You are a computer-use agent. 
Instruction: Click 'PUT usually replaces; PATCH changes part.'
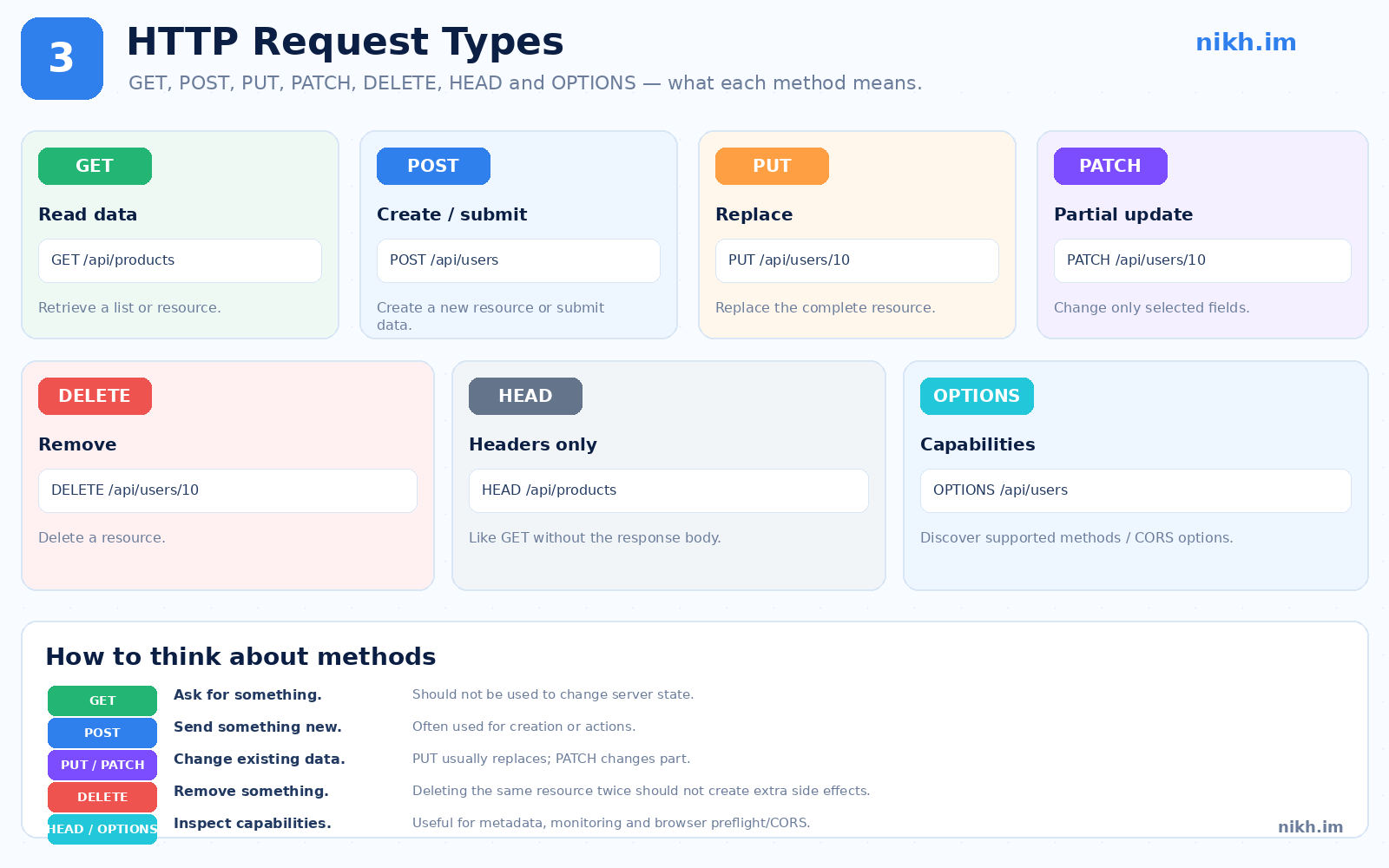[551, 759]
